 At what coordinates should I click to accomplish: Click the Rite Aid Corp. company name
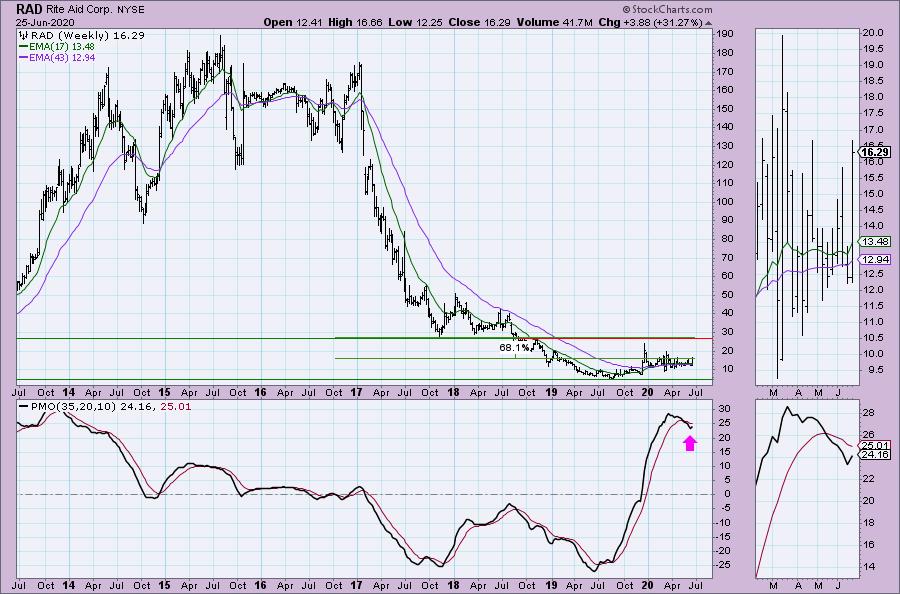(79, 10)
